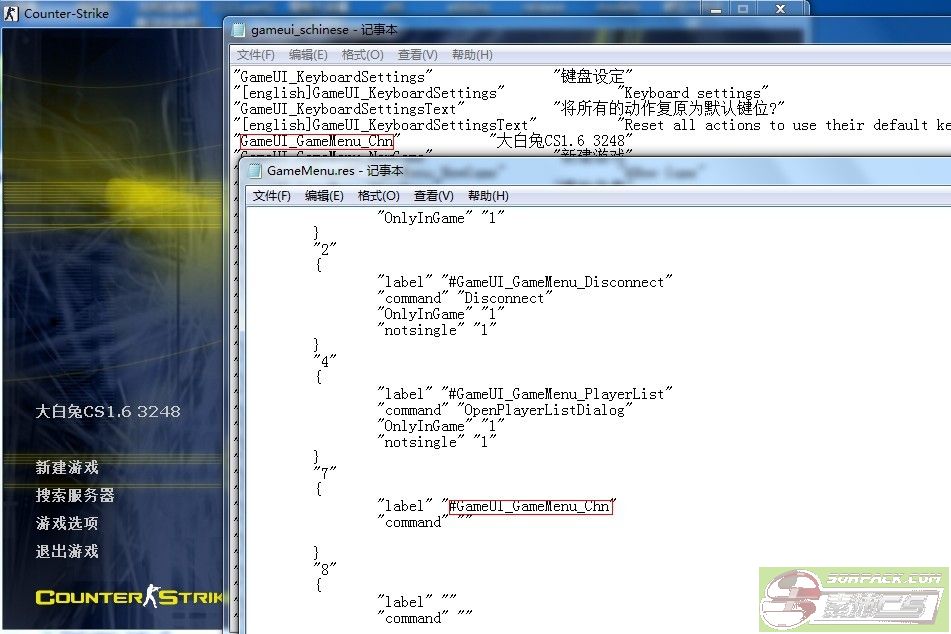
Task: Open 文件(F) menu in GameMenu.res Notepad
Action: (x=272, y=196)
